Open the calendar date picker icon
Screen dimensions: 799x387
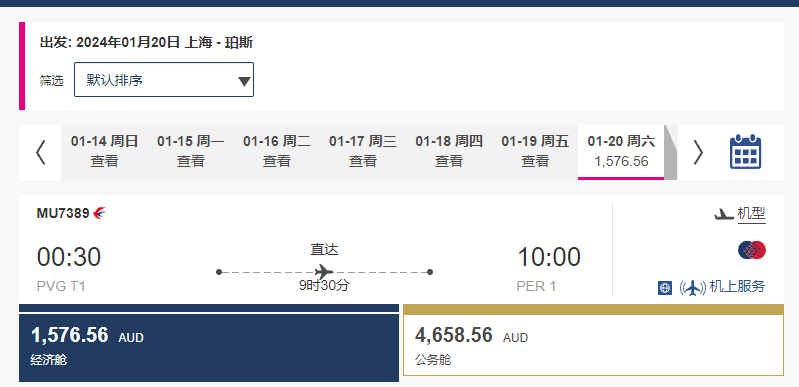coord(745,151)
